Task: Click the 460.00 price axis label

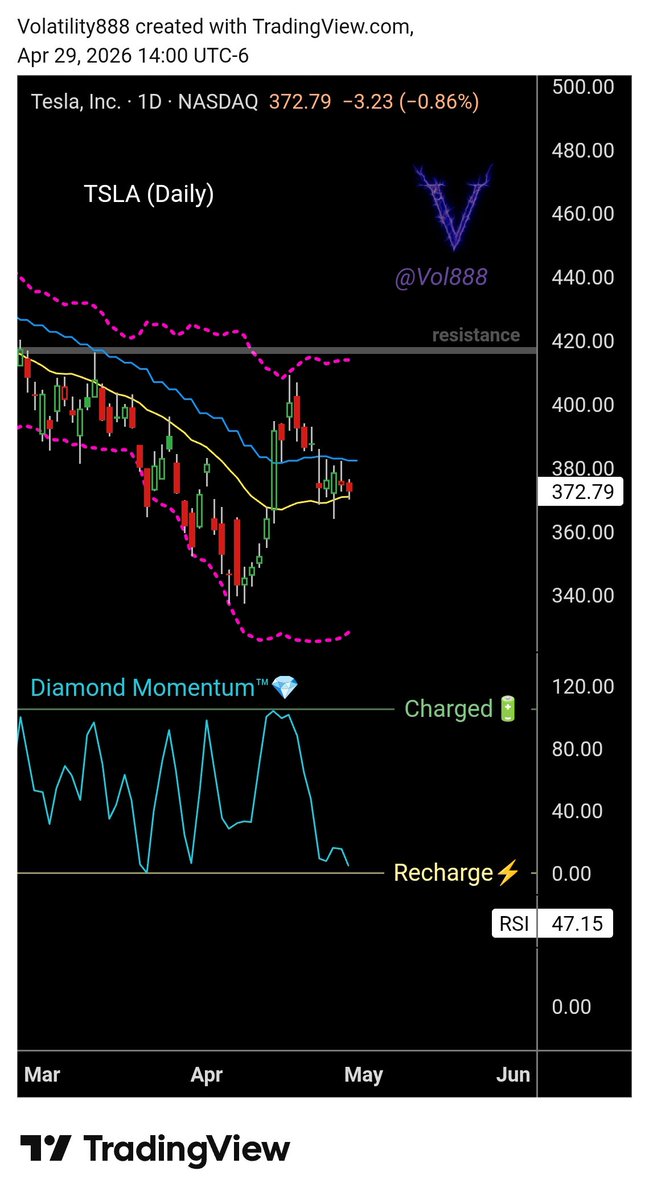Action: click(582, 214)
